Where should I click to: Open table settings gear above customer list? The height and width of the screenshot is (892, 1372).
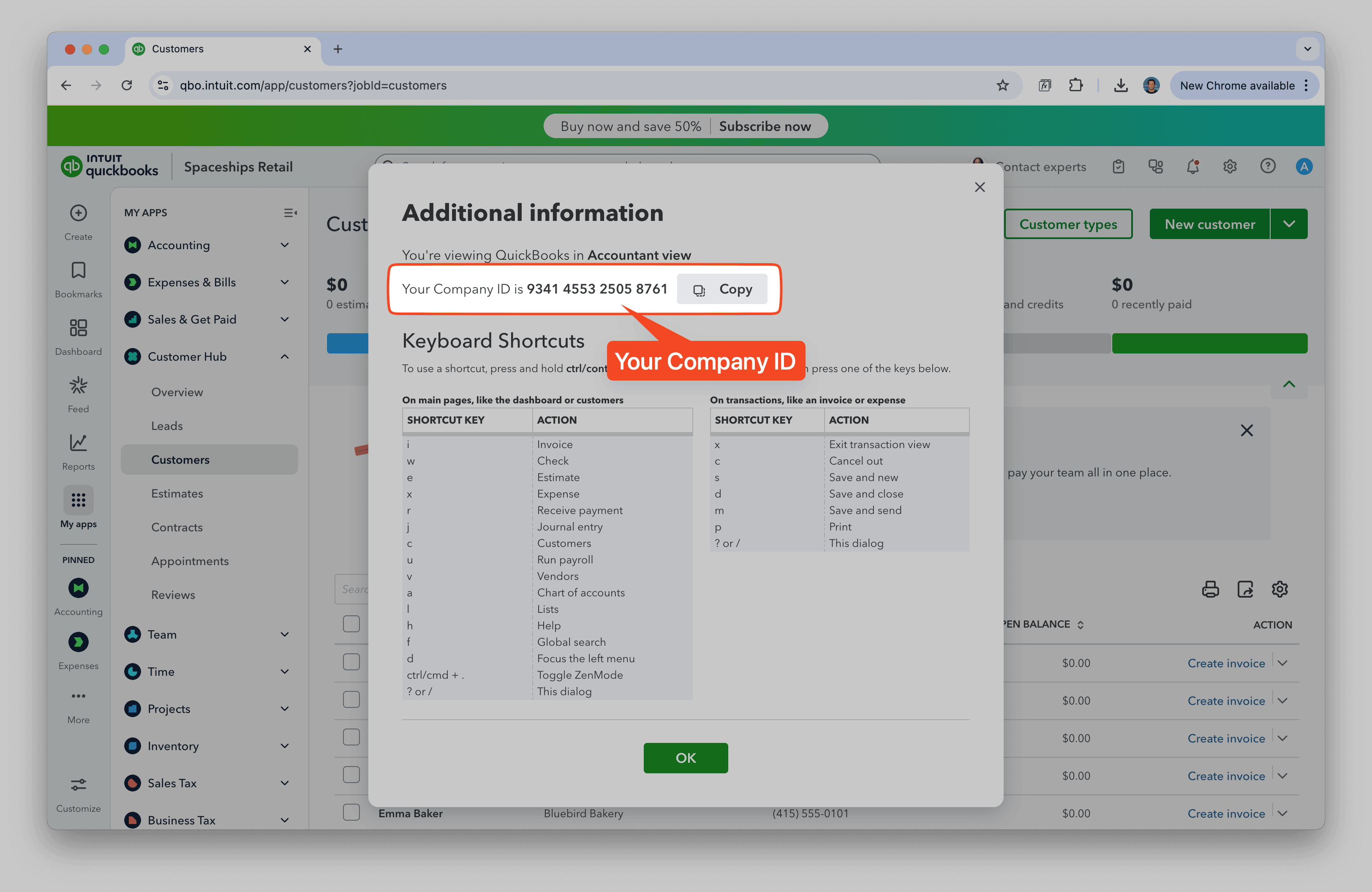point(1280,590)
